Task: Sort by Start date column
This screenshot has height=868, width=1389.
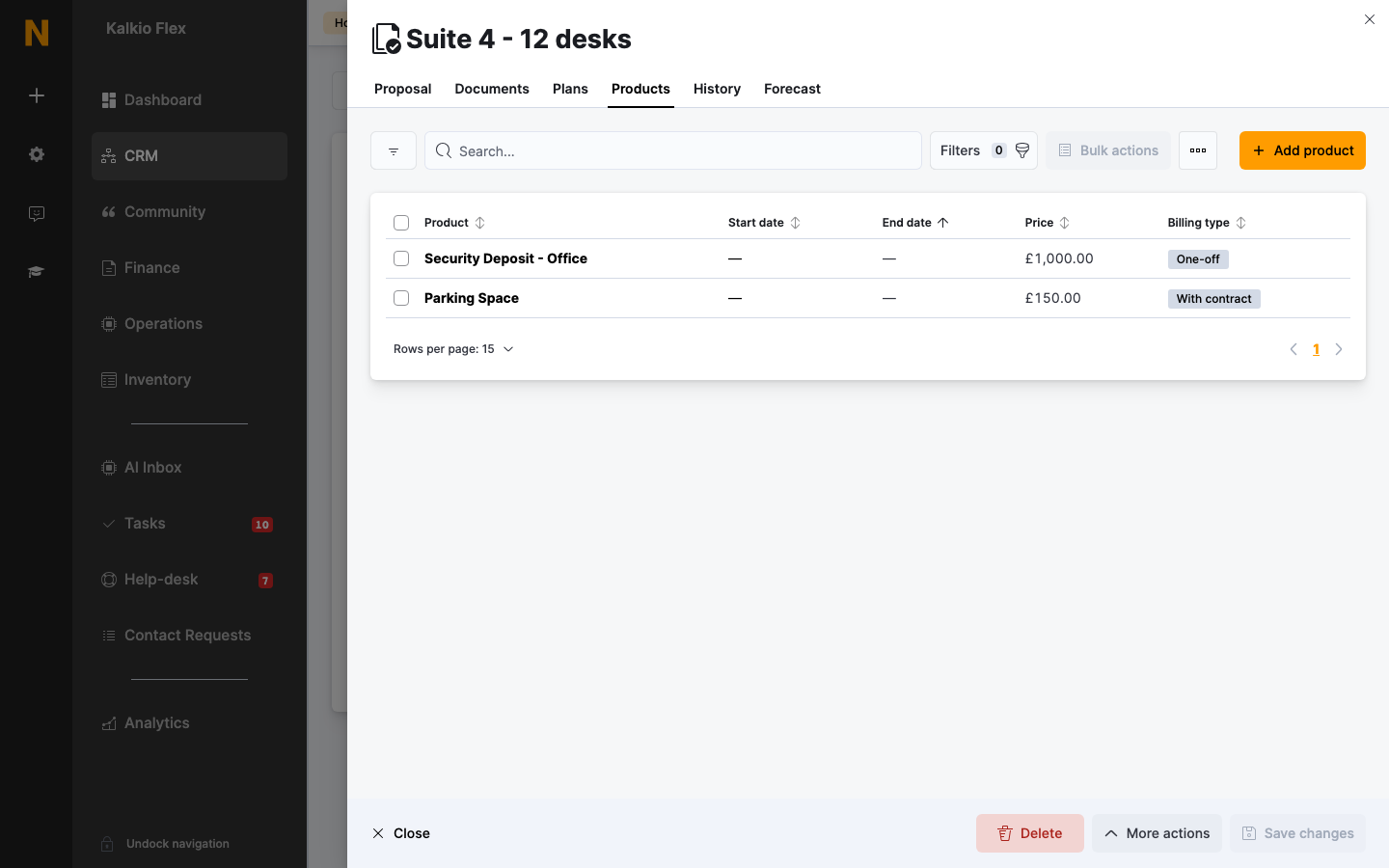Action: point(796,223)
